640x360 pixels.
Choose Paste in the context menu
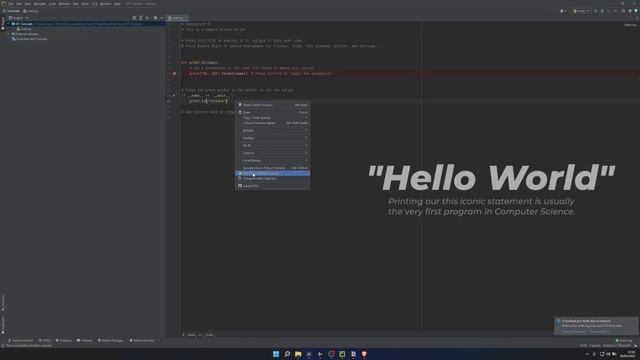click(x=272, y=112)
